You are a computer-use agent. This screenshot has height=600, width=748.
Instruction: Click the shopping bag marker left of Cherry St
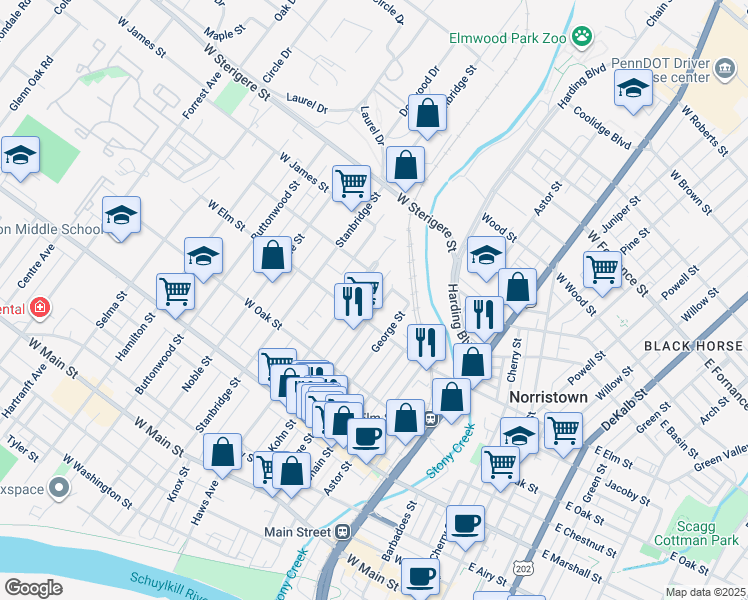472,363
